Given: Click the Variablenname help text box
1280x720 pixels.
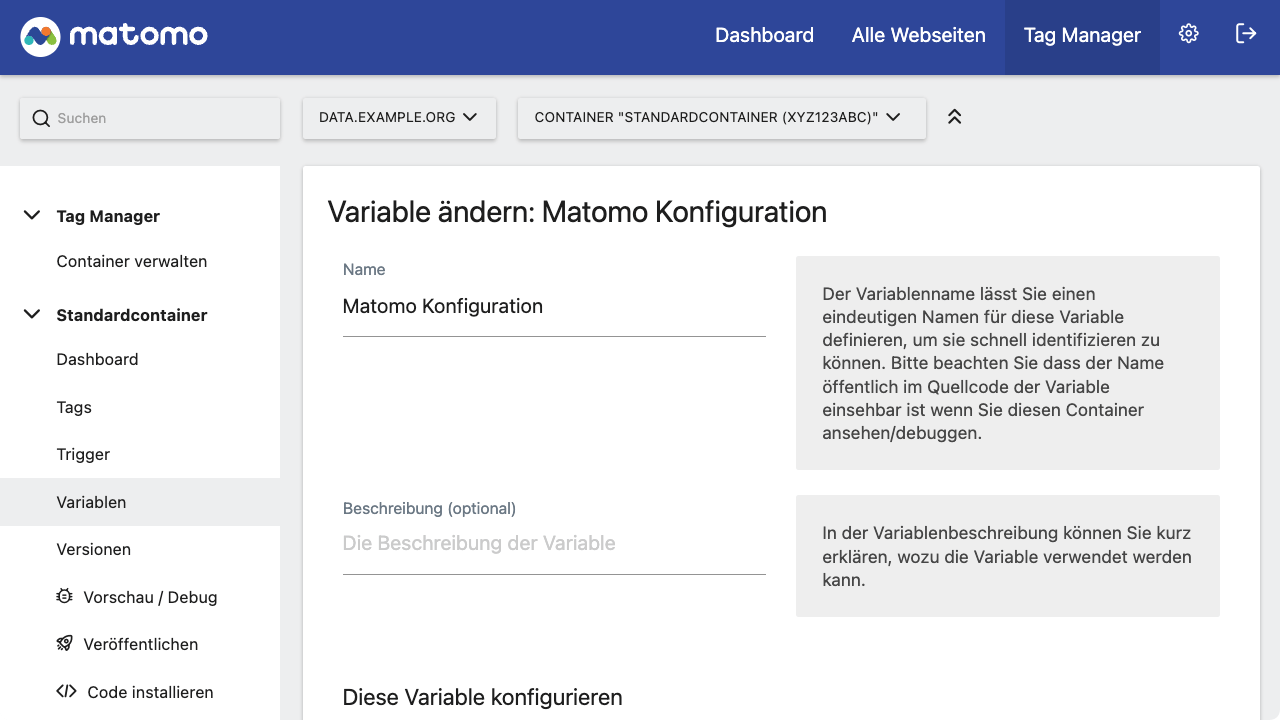Looking at the screenshot, I should 1008,363.
